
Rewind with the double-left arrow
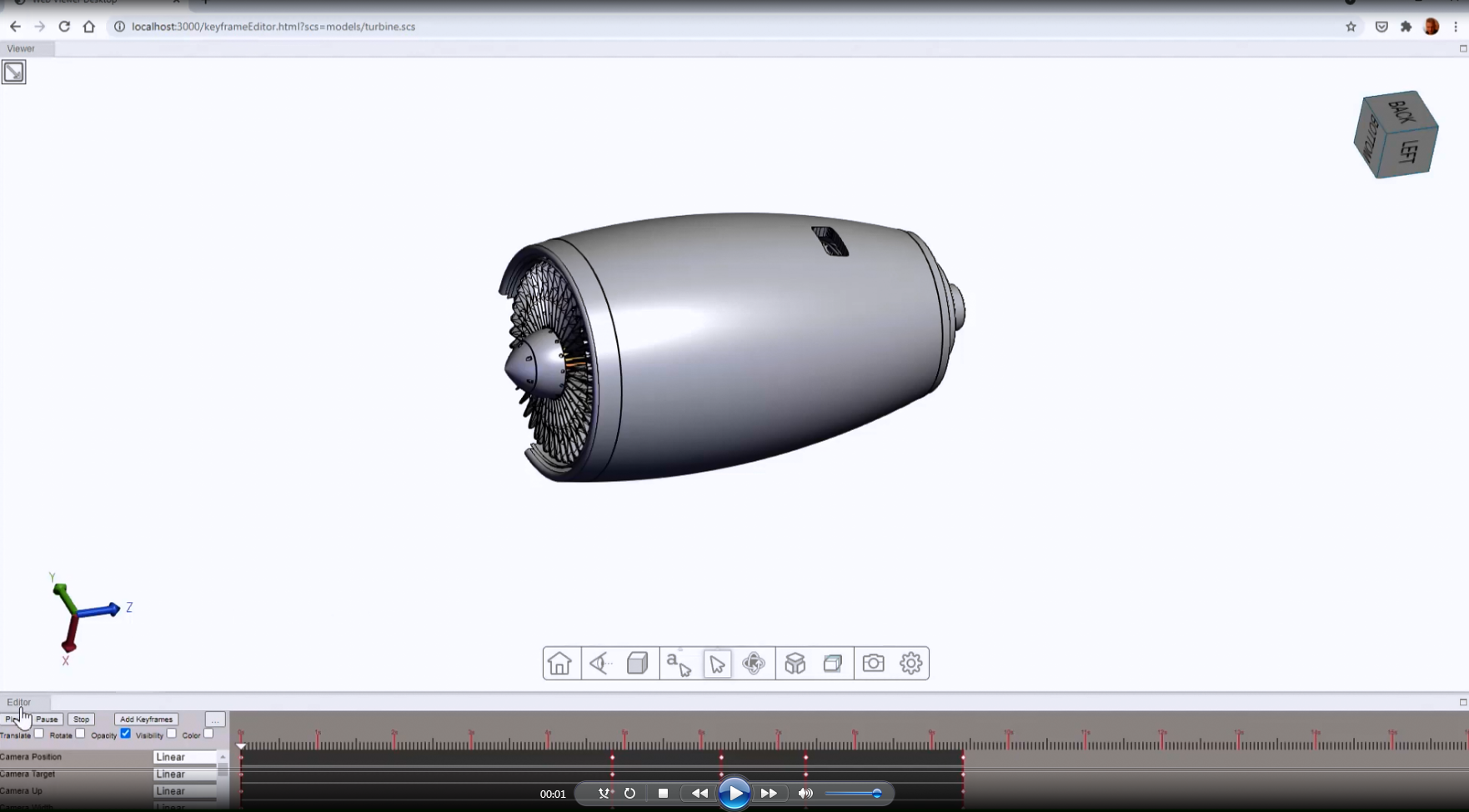(699, 794)
